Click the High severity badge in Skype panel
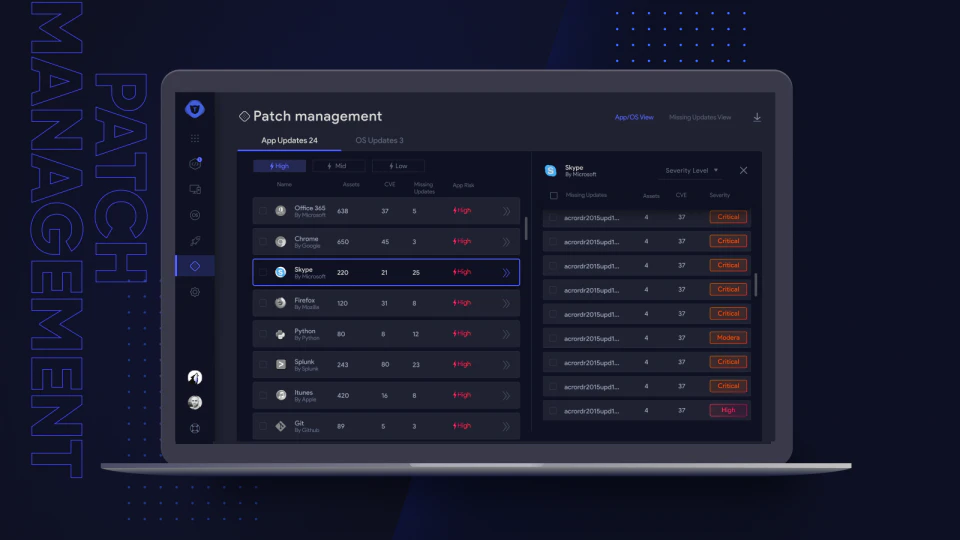The image size is (960, 540). [728, 410]
